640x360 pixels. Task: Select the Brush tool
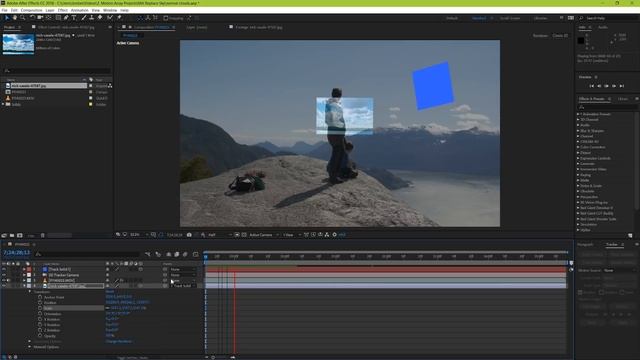[84, 18]
